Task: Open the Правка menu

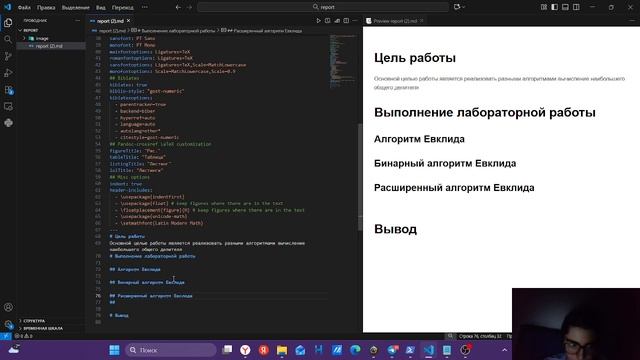Action: 46,7
